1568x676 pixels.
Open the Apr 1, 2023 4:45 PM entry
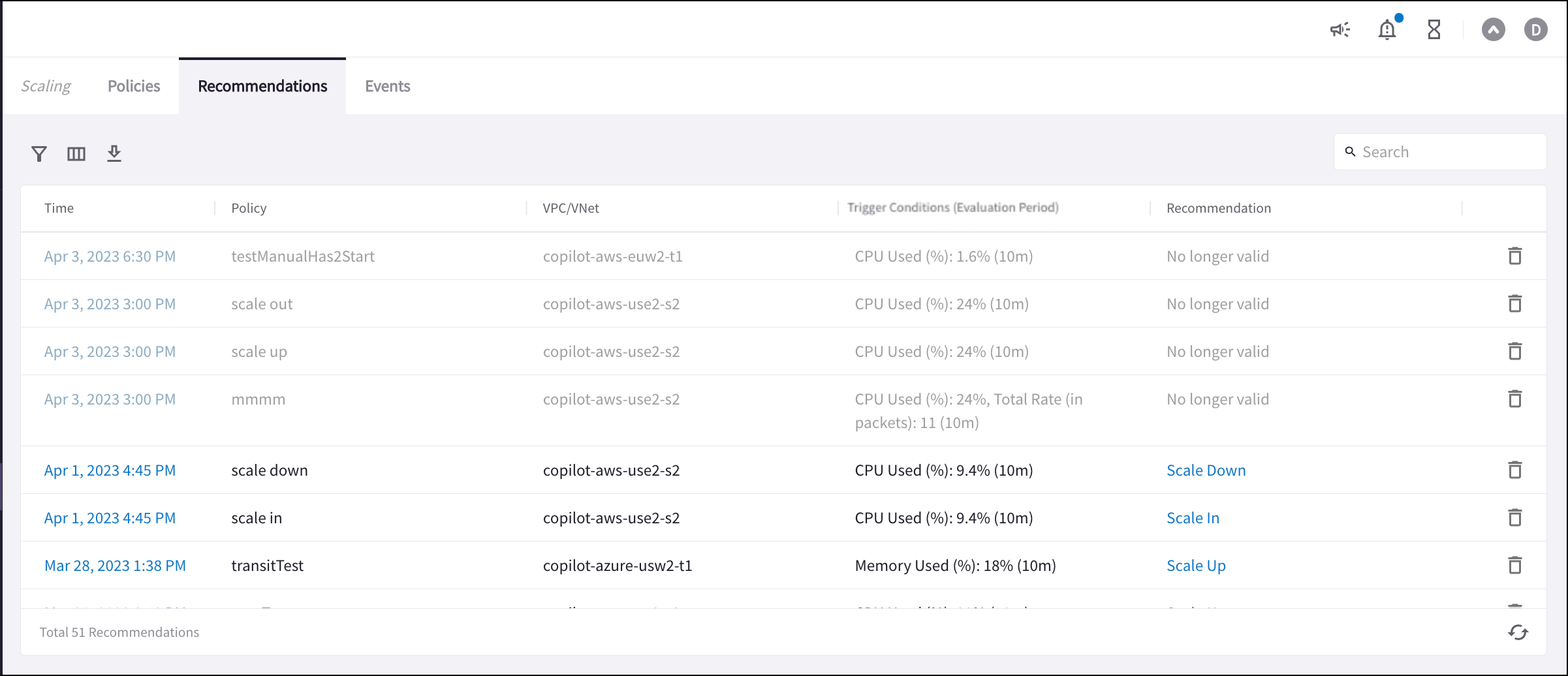(110, 470)
